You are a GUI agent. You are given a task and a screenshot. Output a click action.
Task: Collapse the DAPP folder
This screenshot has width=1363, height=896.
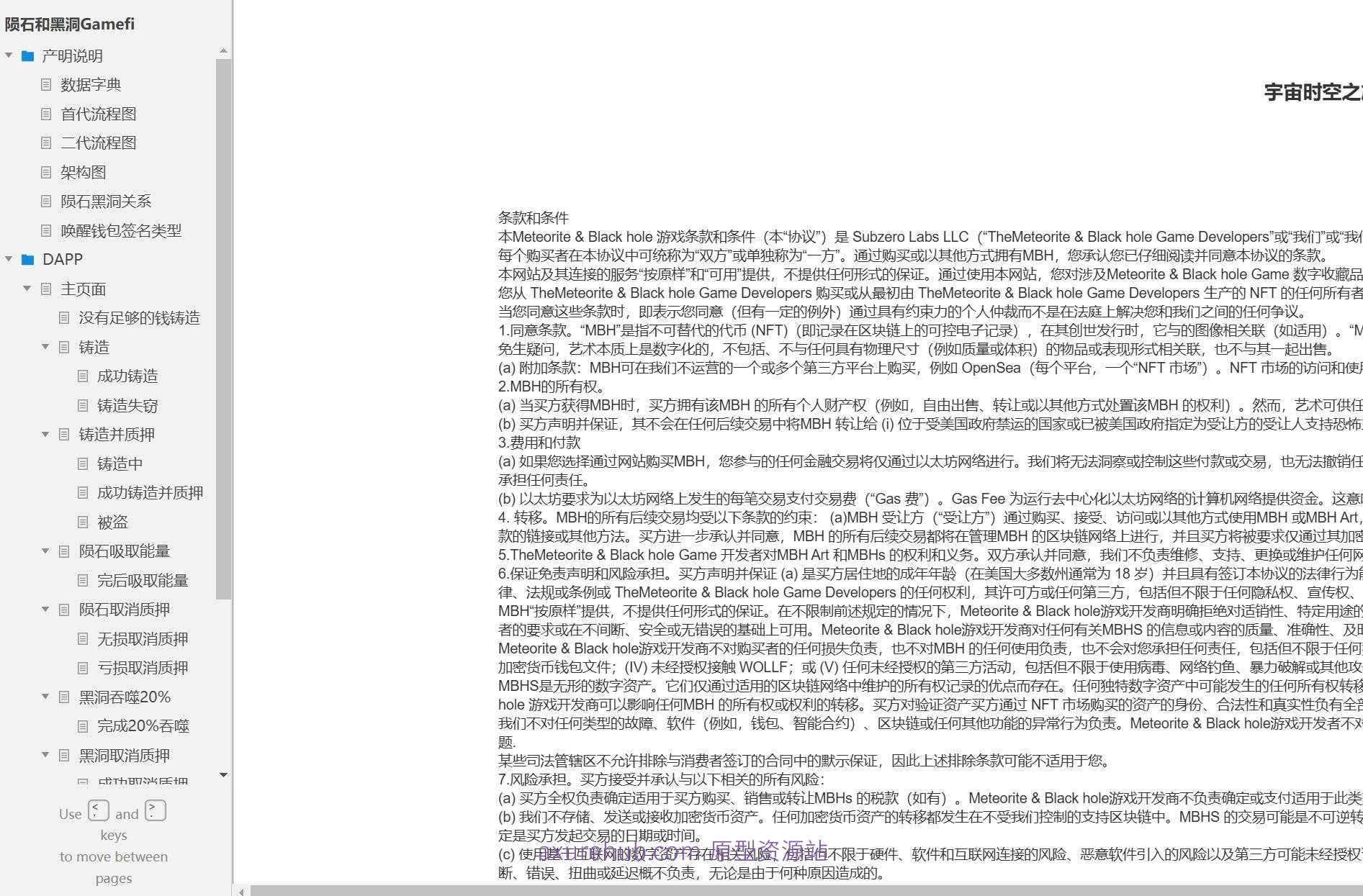[x=9, y=259]
